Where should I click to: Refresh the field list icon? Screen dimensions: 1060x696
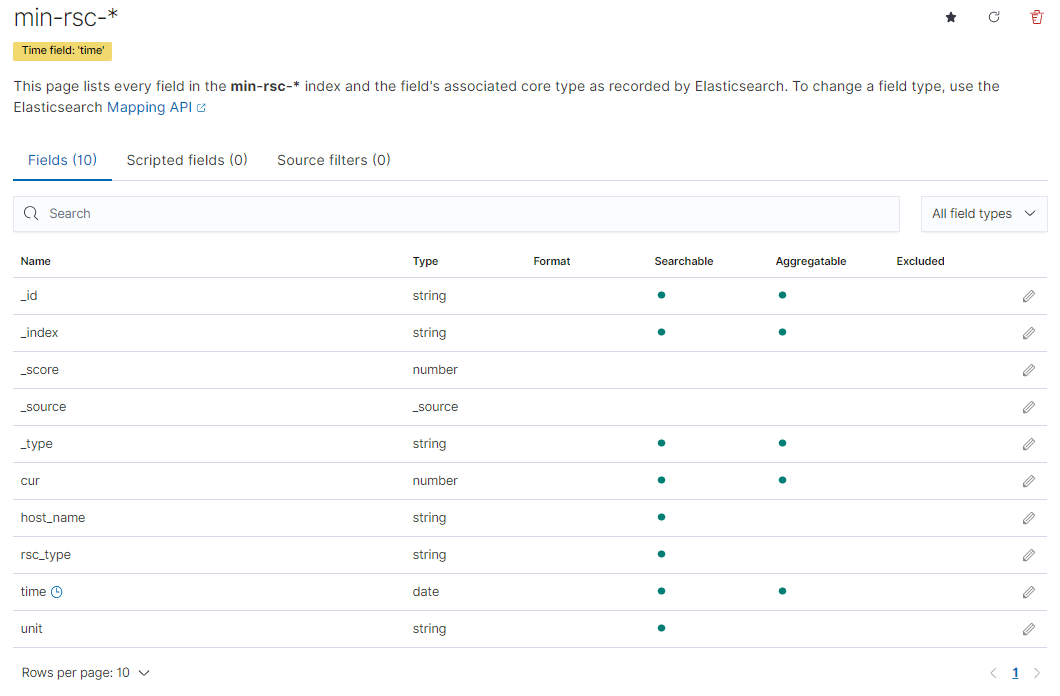click(x=994, y=17)
